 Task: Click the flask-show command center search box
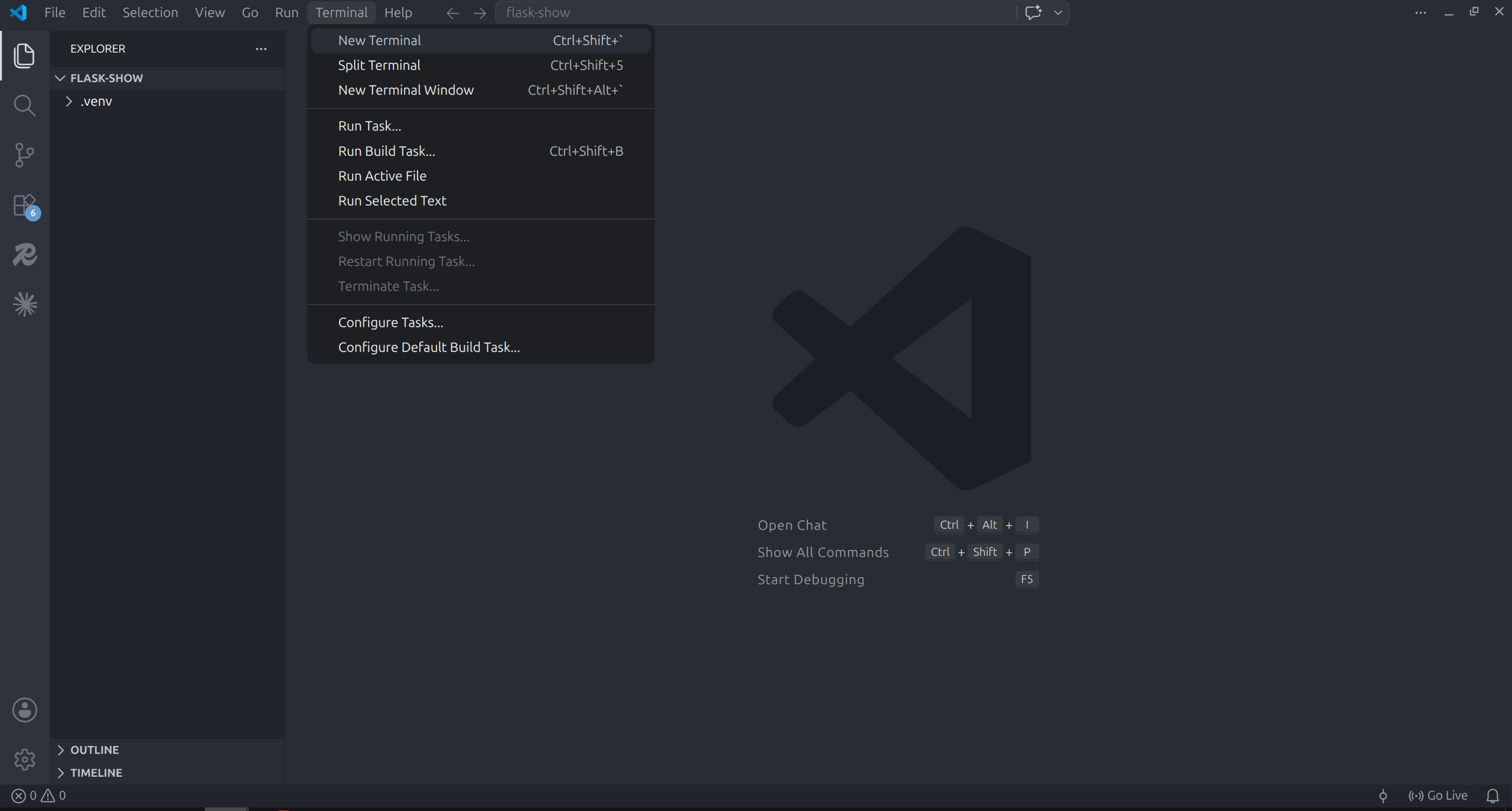click(x=756, y=12)
